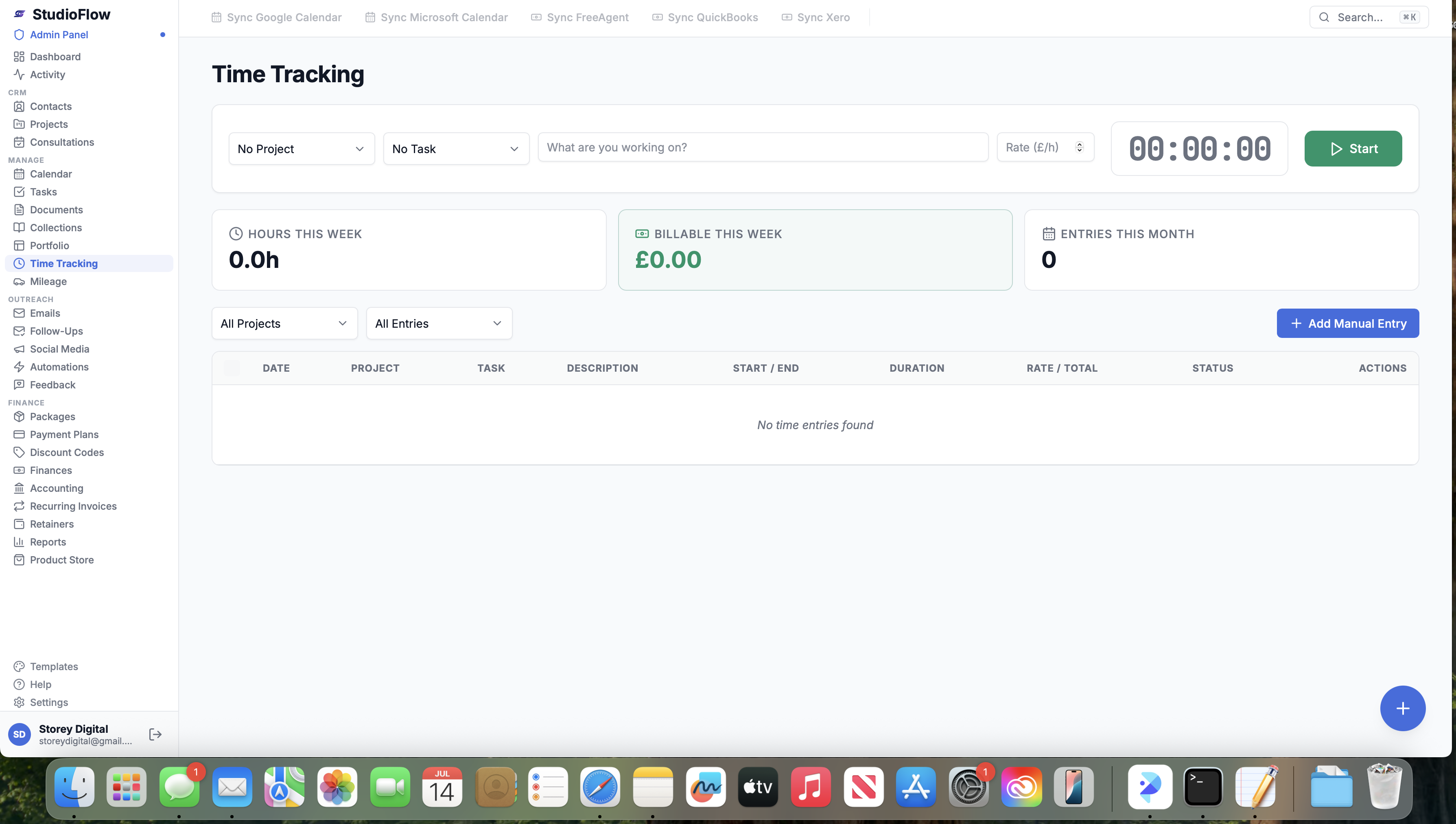Start the timer with the Start button
Image resolution: width=1456 pixels, height=824 pixels.
[1353, 149]
